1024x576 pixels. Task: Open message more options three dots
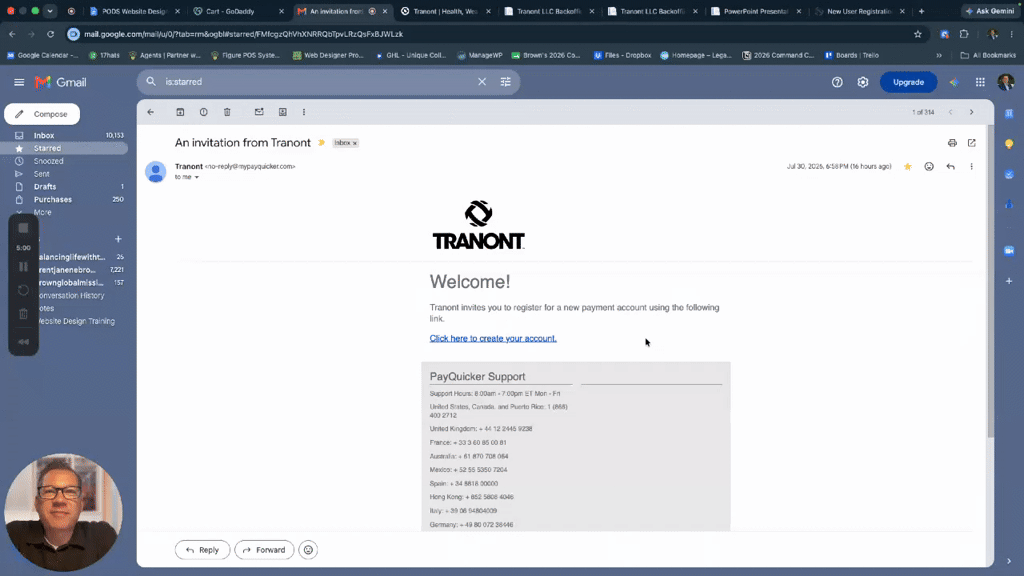coord(972,167)
